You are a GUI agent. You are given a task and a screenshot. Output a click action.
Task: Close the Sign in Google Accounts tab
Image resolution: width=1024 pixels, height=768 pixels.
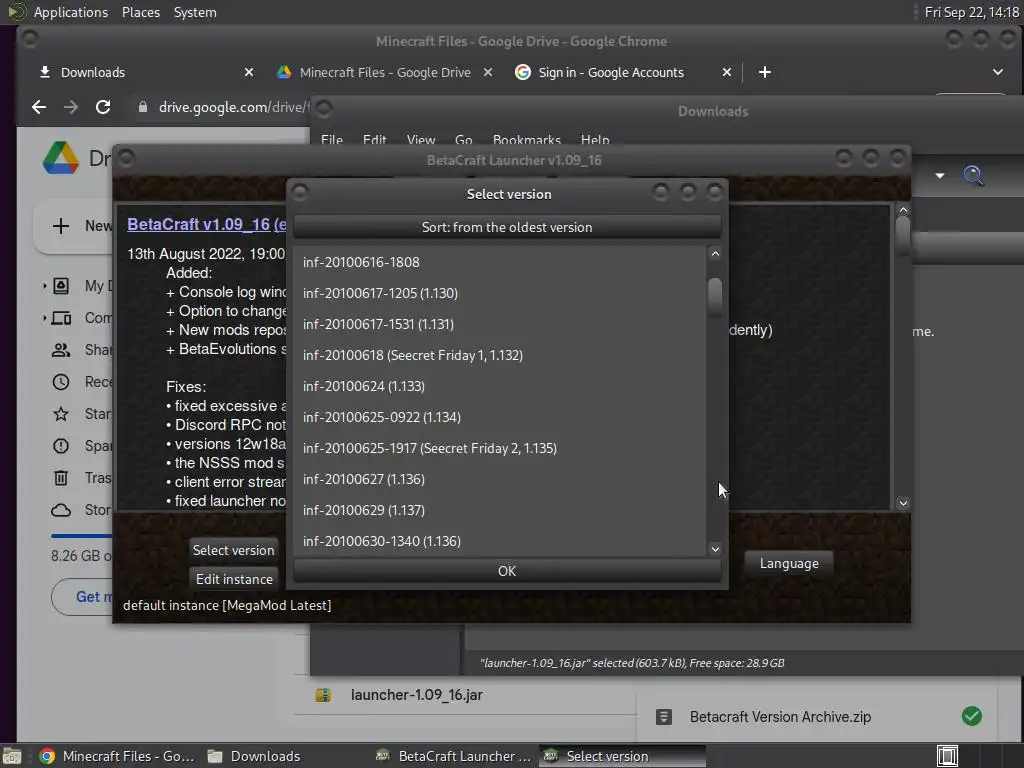click(x=727, y=72)
